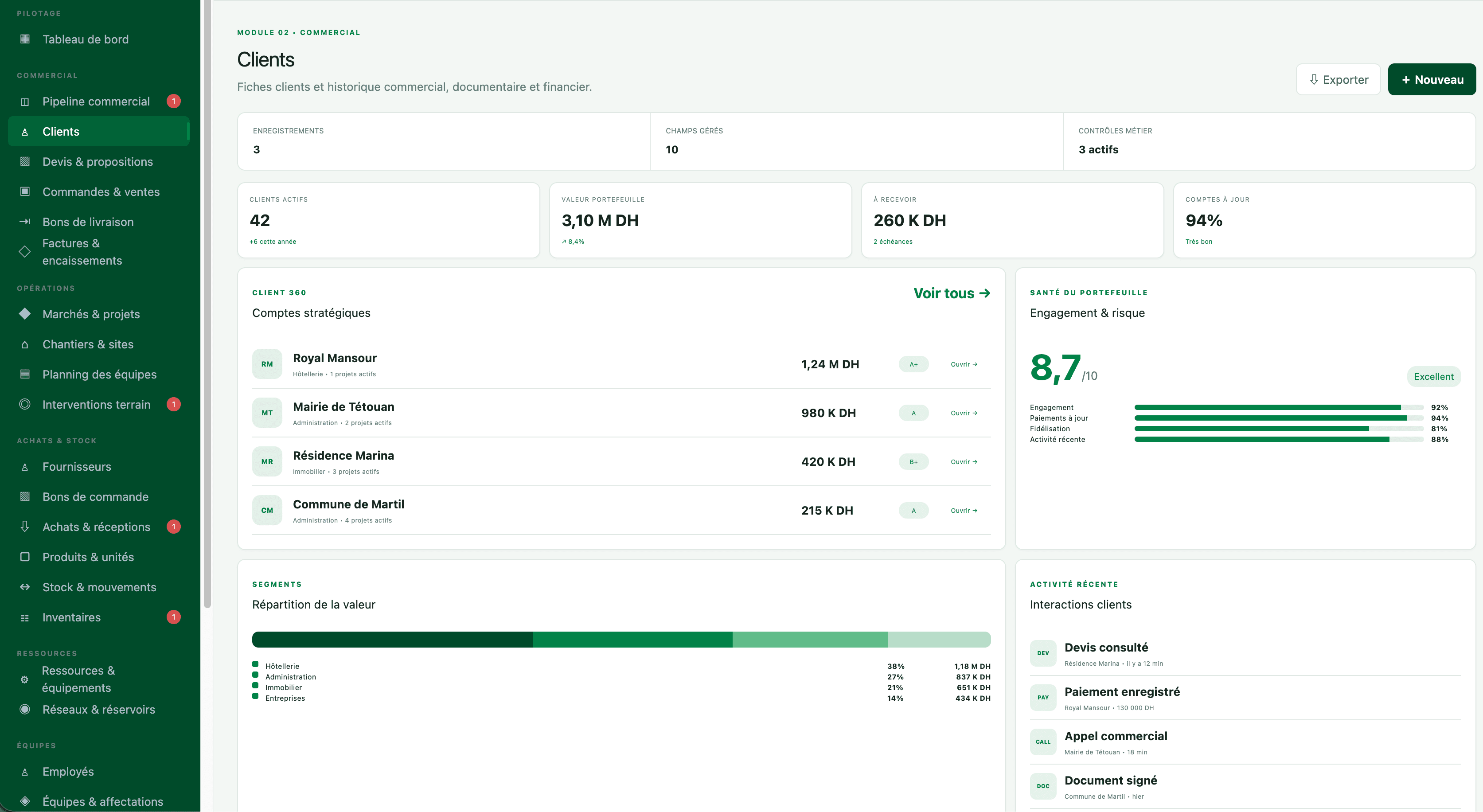Click the dark green Hôtellerie segment bar
The image size is (1483, 812).
(x=392, y=639)
